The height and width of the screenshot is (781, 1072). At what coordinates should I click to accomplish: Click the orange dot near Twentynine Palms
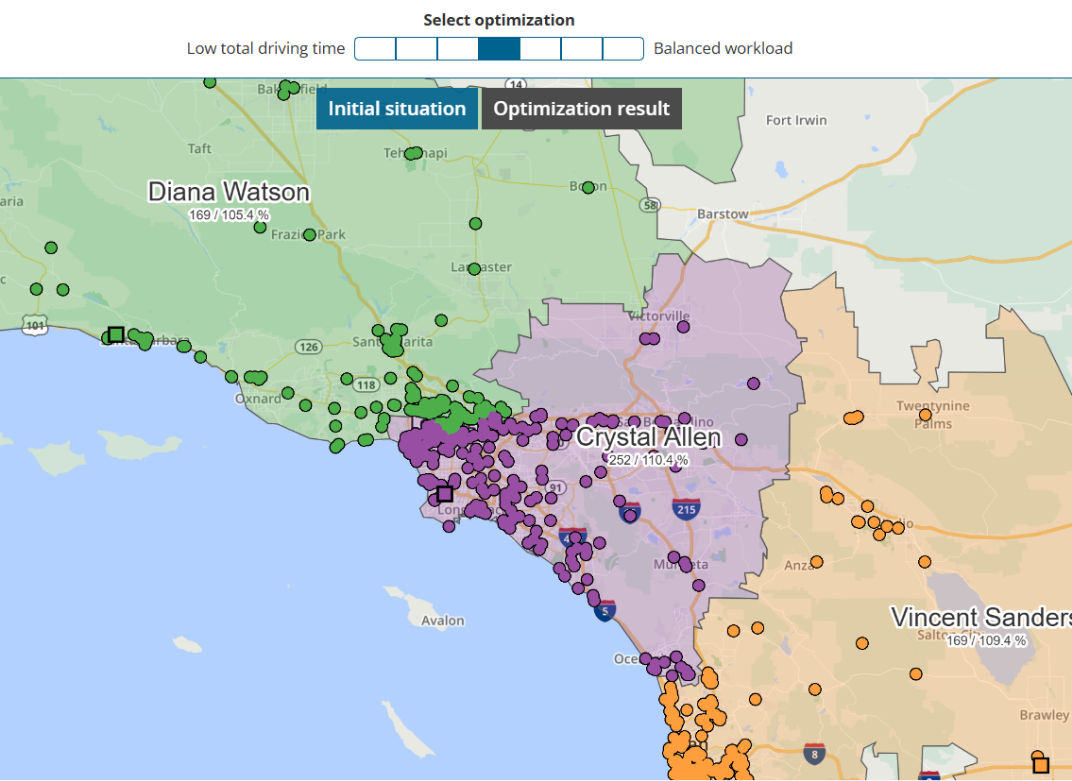[x=925, y=414]
